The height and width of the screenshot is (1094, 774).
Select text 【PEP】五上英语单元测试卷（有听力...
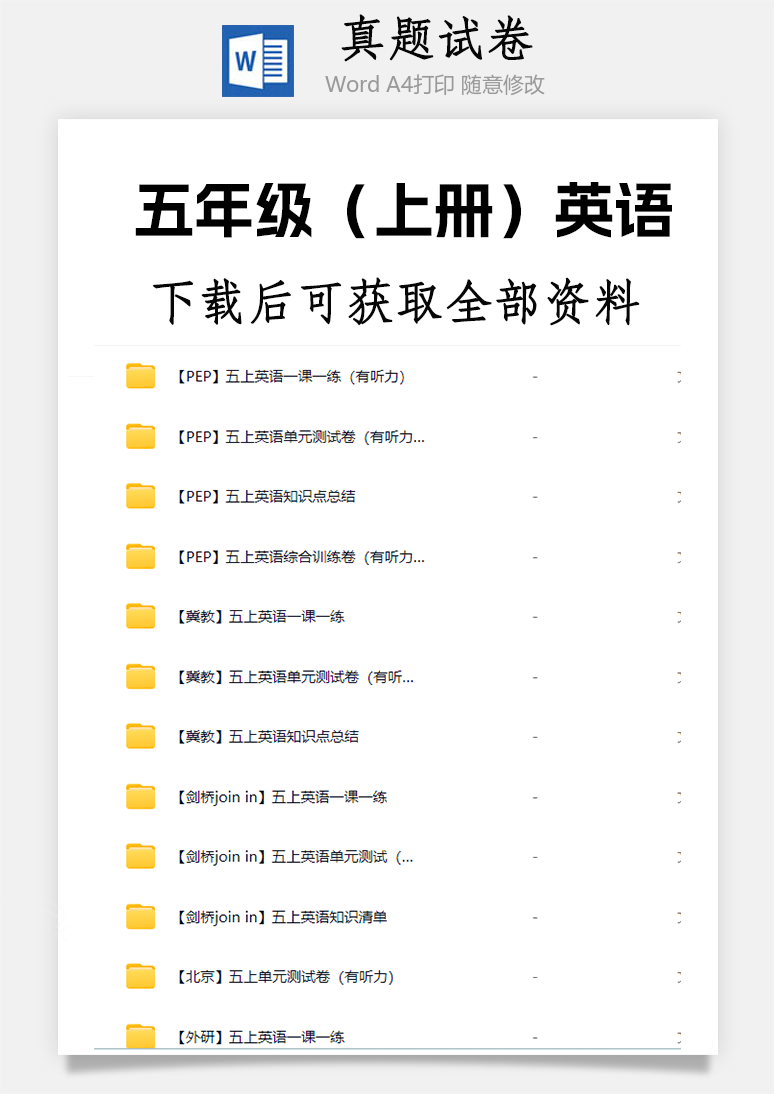click(x=299, y=437)
